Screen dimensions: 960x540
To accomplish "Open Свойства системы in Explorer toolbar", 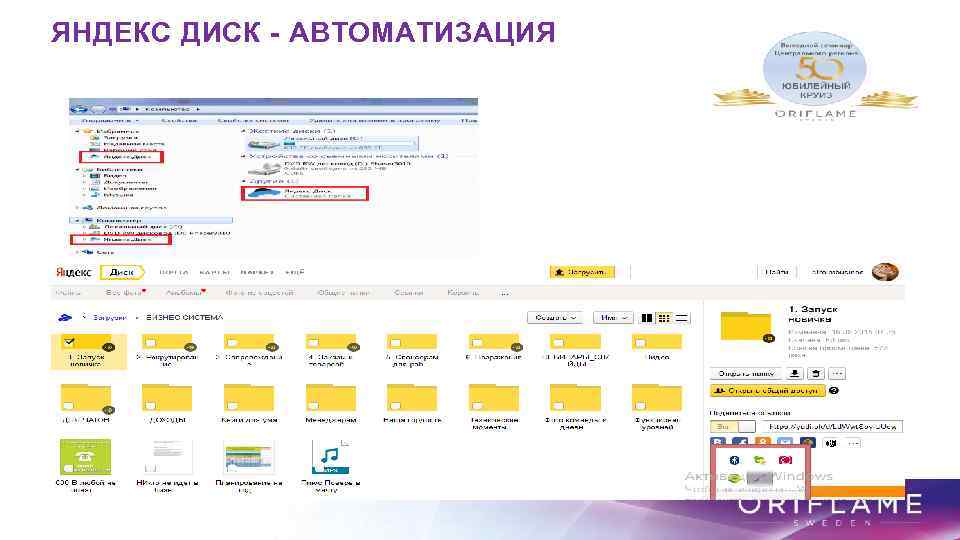I will pyautogui.click(x=252, y=121).
